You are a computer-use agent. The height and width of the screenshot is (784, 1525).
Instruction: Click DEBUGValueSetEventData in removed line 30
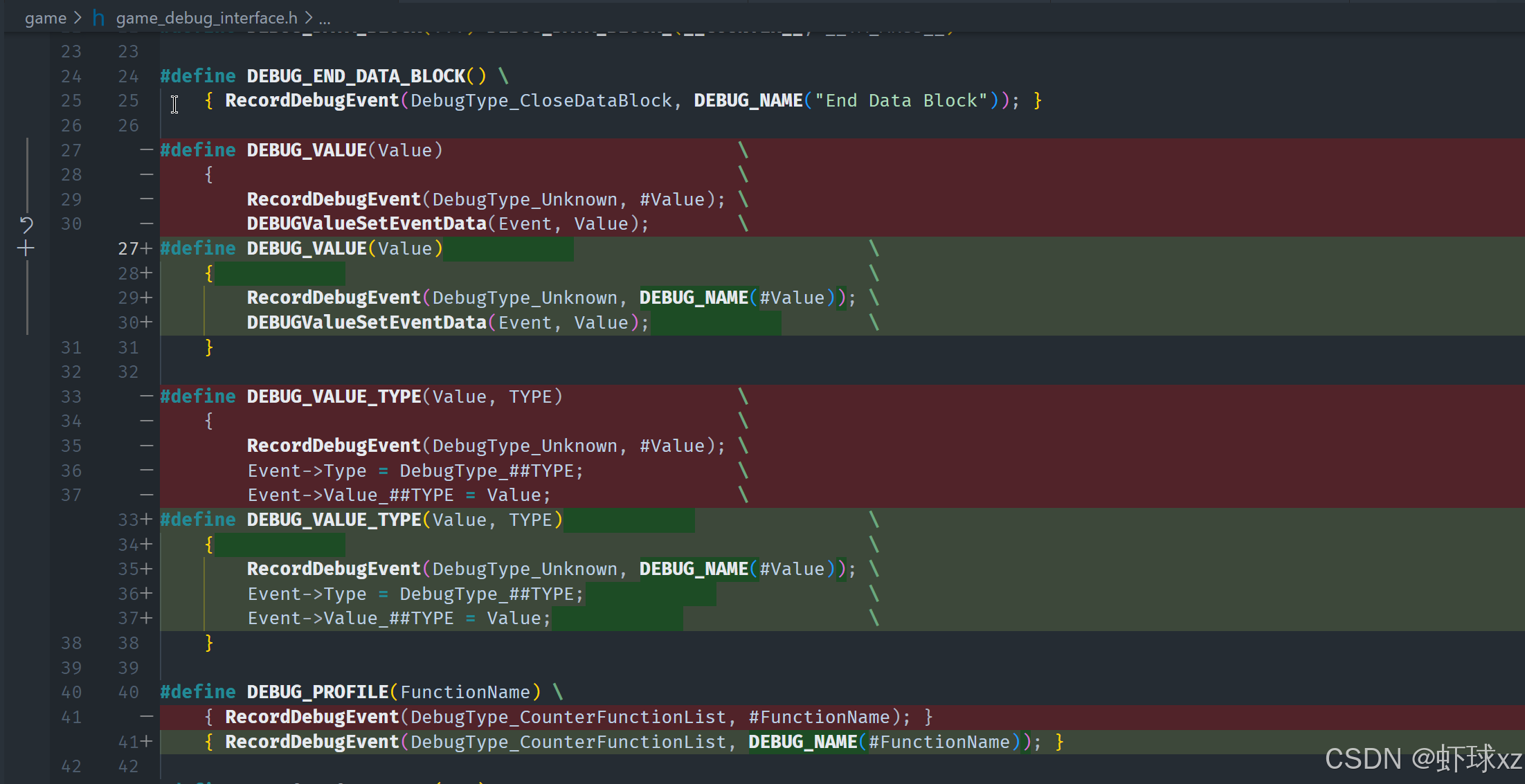(x=366, y=224)
